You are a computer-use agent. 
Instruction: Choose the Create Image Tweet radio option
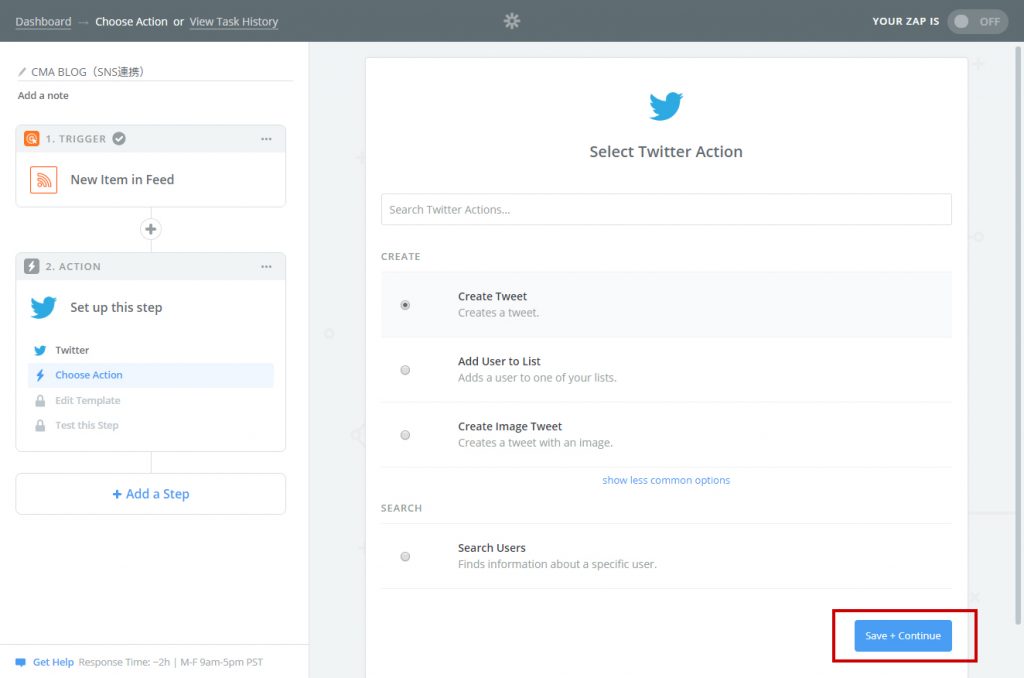click(405, 435)
